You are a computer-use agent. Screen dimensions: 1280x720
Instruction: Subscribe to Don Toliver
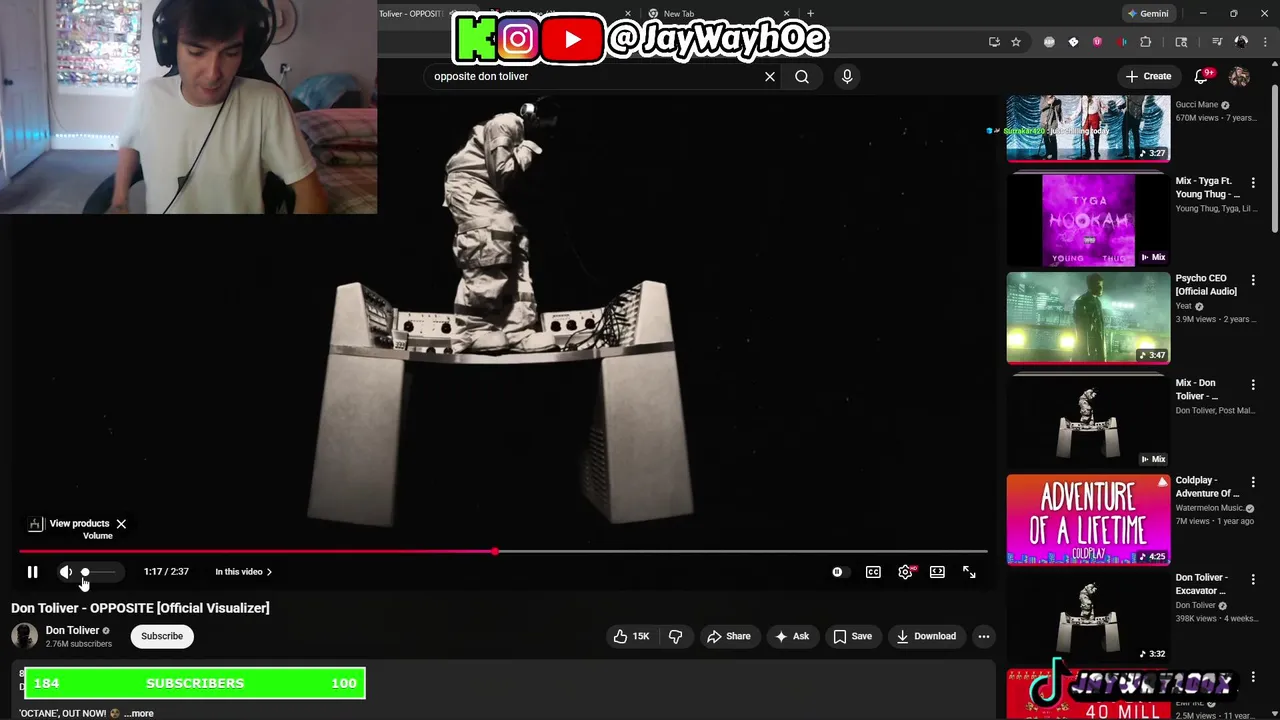pos(162,636)
